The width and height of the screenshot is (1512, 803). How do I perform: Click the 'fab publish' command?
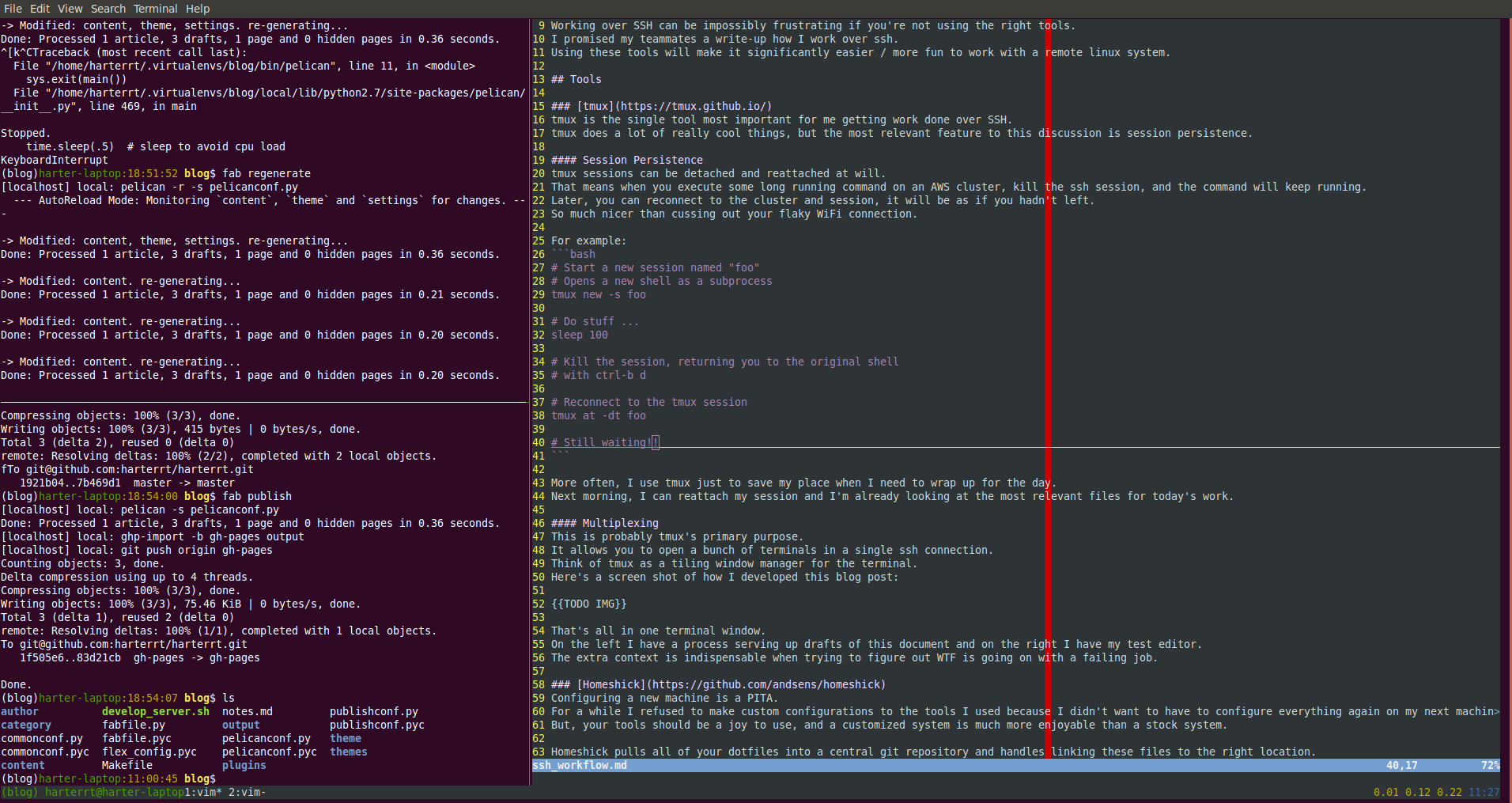[x=257, y=496]
